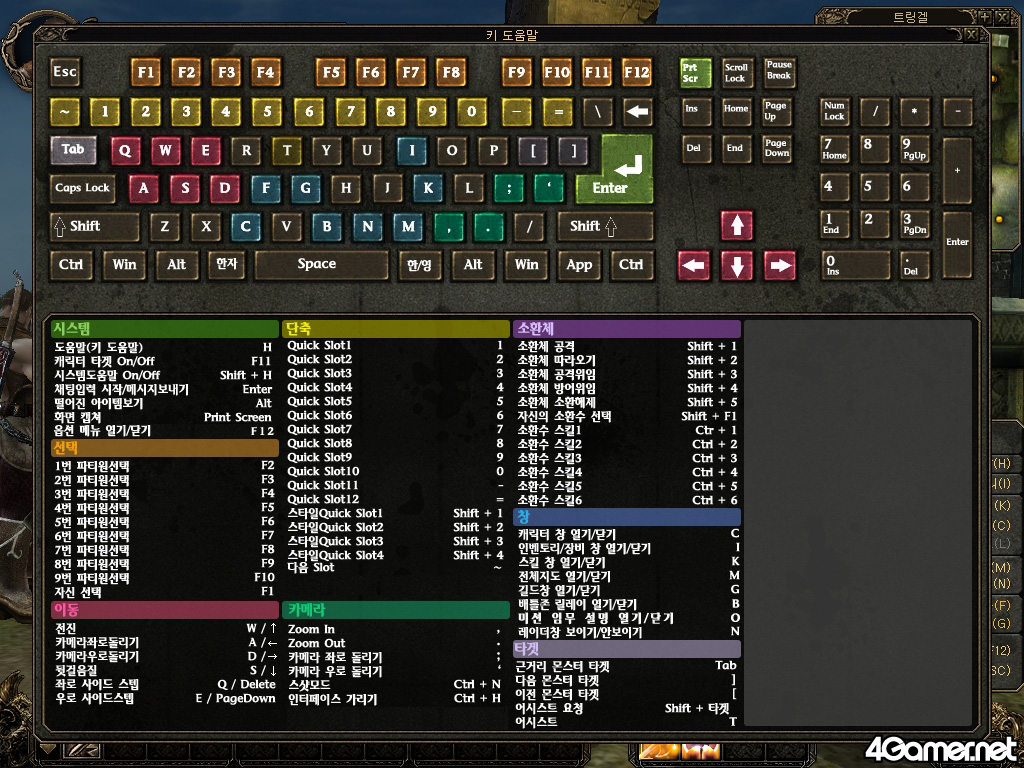
Task: Click the red Q key
Action: [x=125, y=151]
